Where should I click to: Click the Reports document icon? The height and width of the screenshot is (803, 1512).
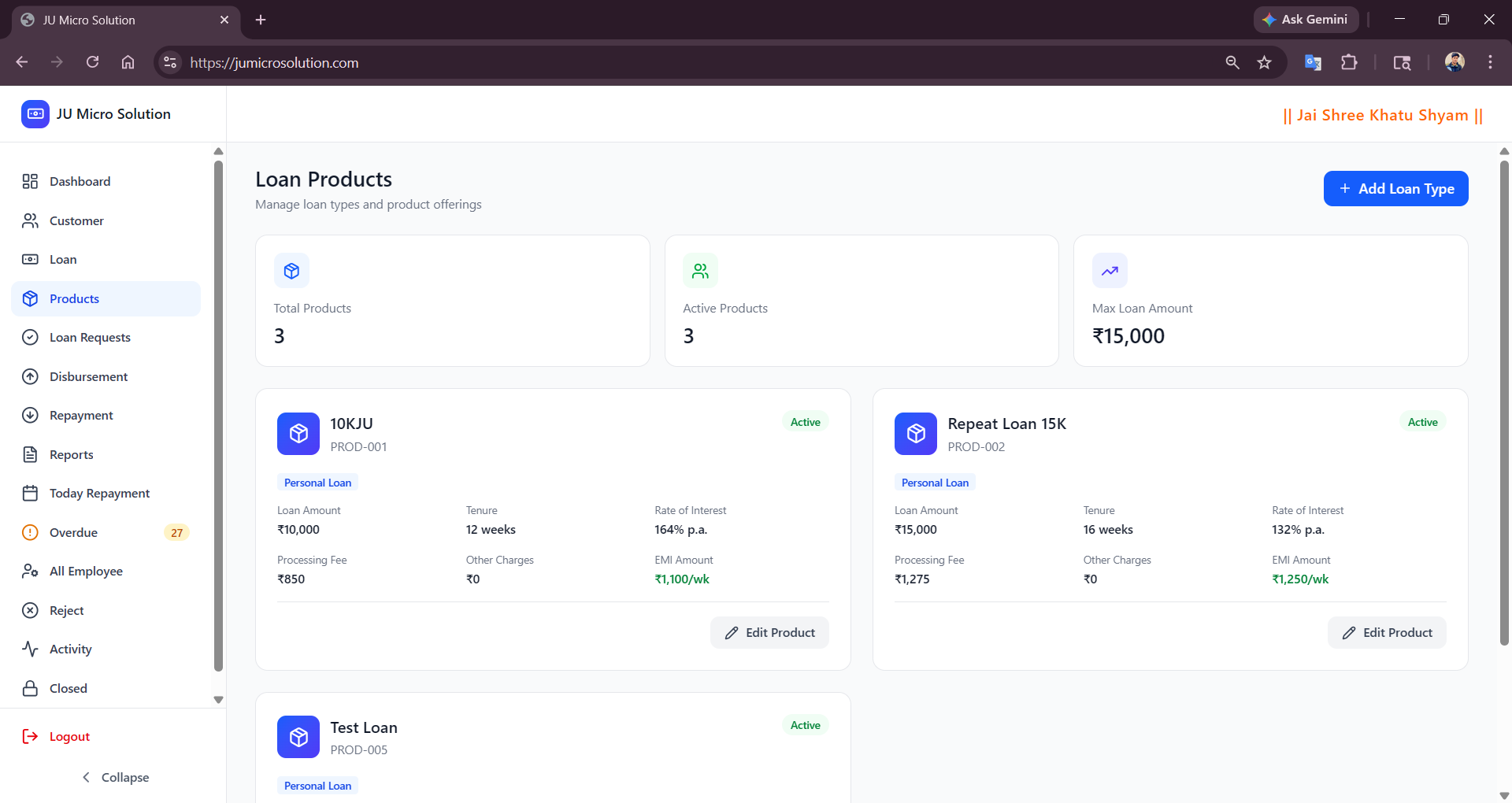(x=30, y=454)
